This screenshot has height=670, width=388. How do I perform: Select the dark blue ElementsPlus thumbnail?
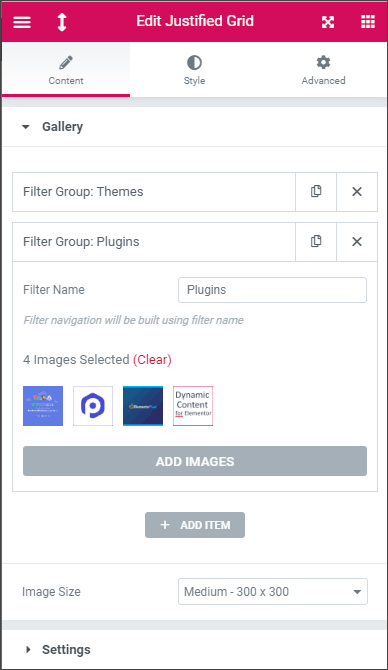pyautogui.click(x=143, y=406)
